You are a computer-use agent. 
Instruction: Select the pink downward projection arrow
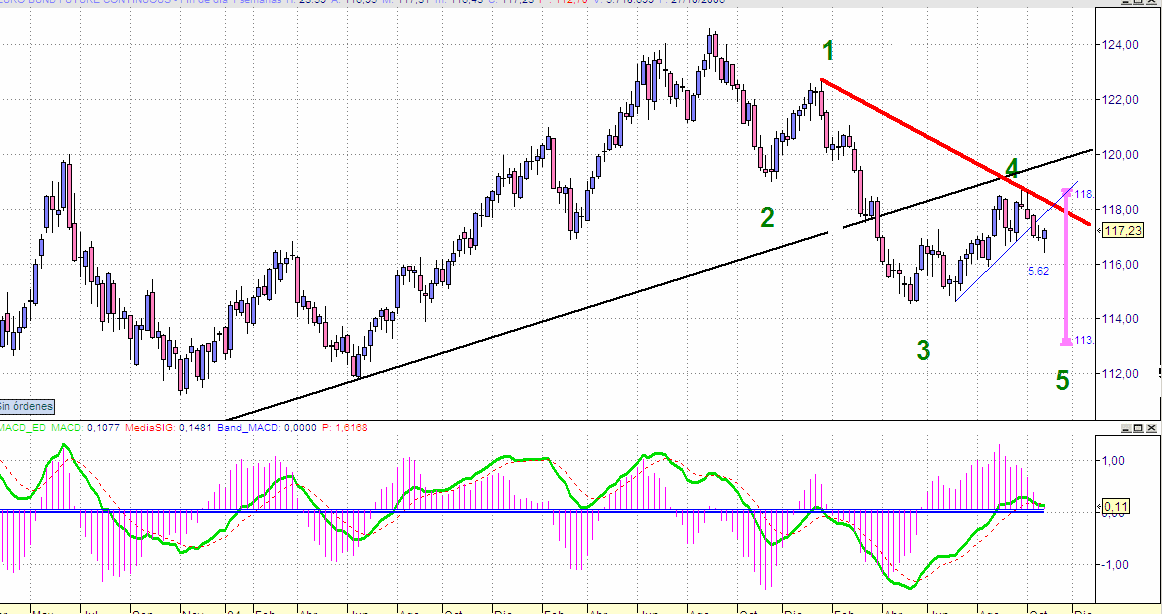tap(1066, 267)
